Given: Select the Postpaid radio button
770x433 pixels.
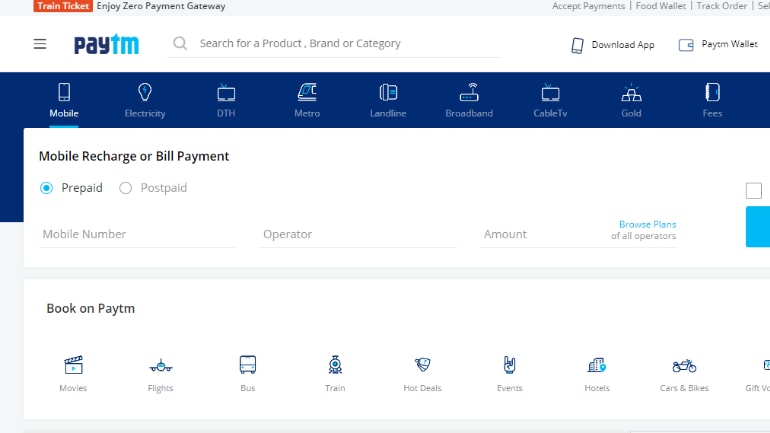Looking at the screenshot, I should [126, 188].
